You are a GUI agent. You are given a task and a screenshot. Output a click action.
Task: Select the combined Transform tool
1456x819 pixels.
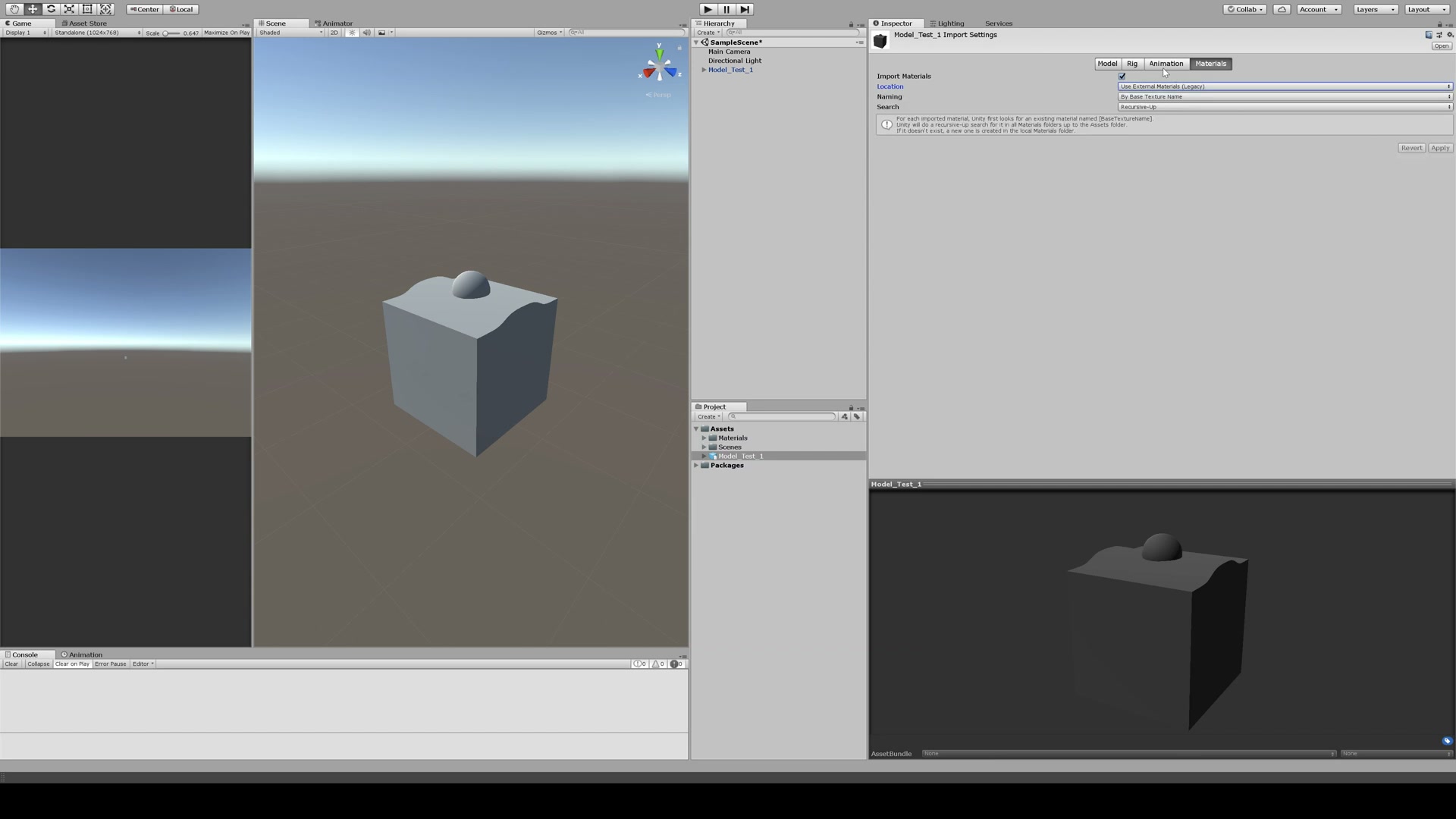pyautogui.click(x=106, y=9)
